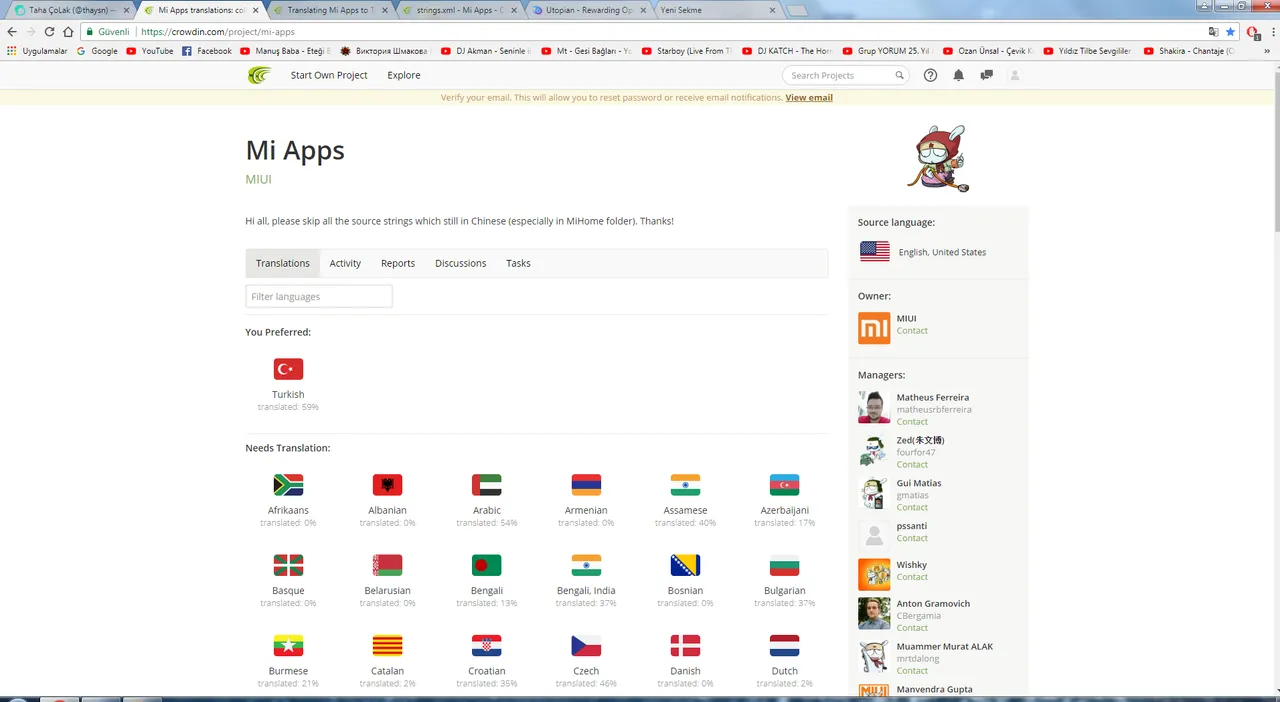This screenshot has width=1280, height=702.
Task: Click the browser home button
Action: pos(68,32)
